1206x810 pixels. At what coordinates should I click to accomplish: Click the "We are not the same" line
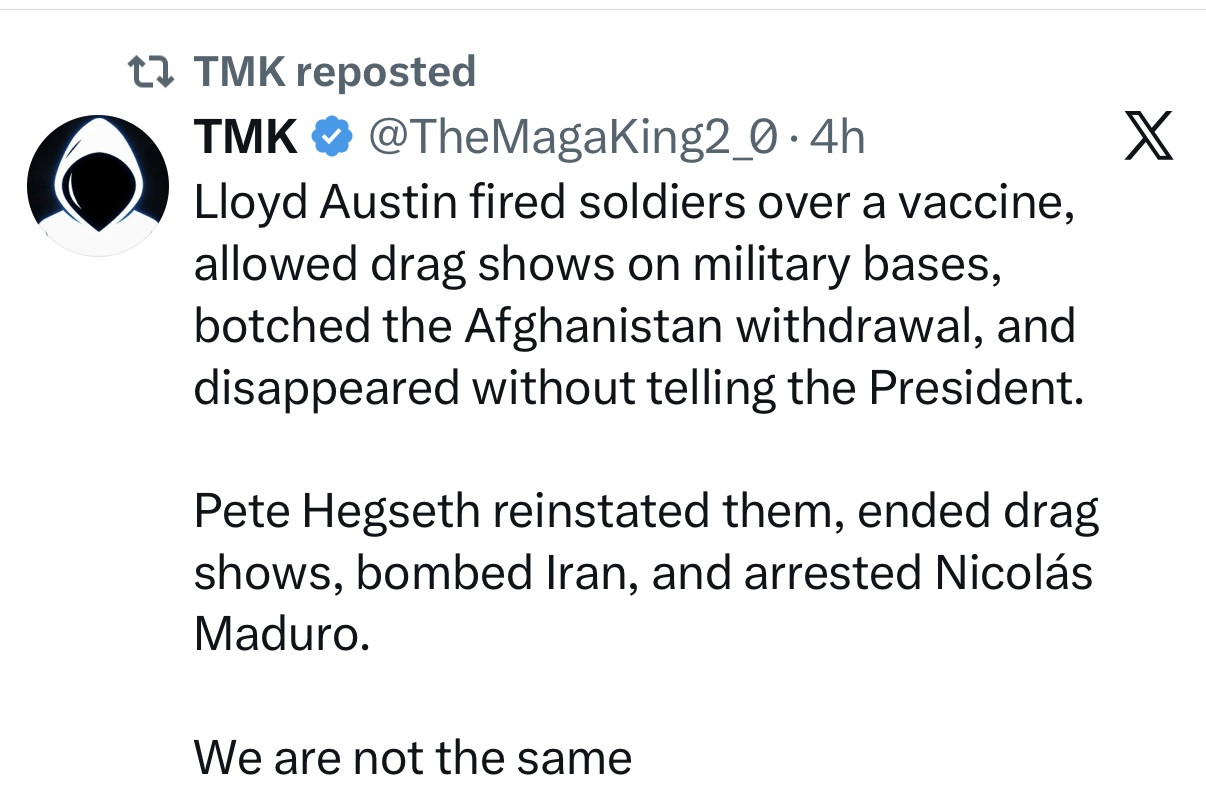412,757
